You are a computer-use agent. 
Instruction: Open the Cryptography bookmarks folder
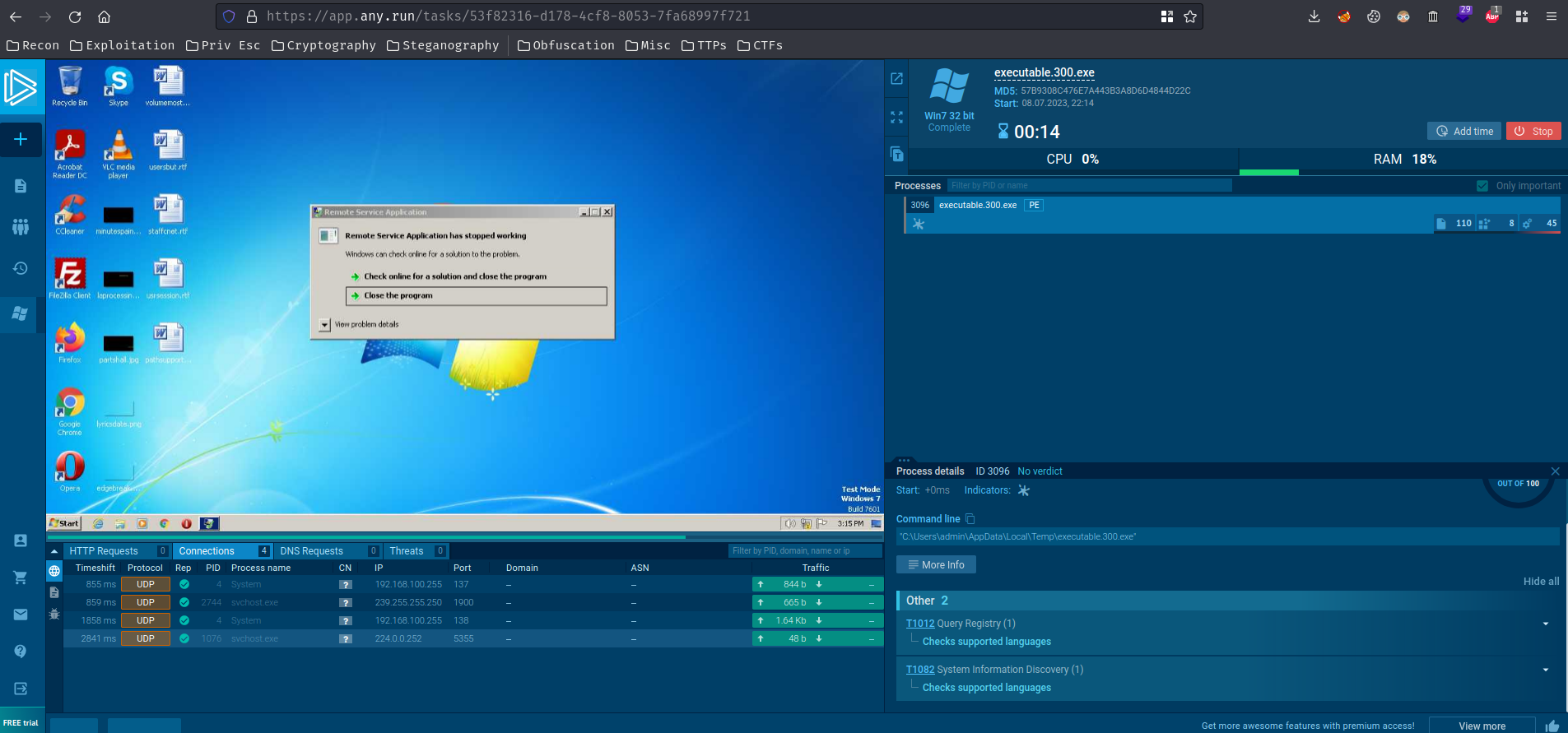coord(323,45)
